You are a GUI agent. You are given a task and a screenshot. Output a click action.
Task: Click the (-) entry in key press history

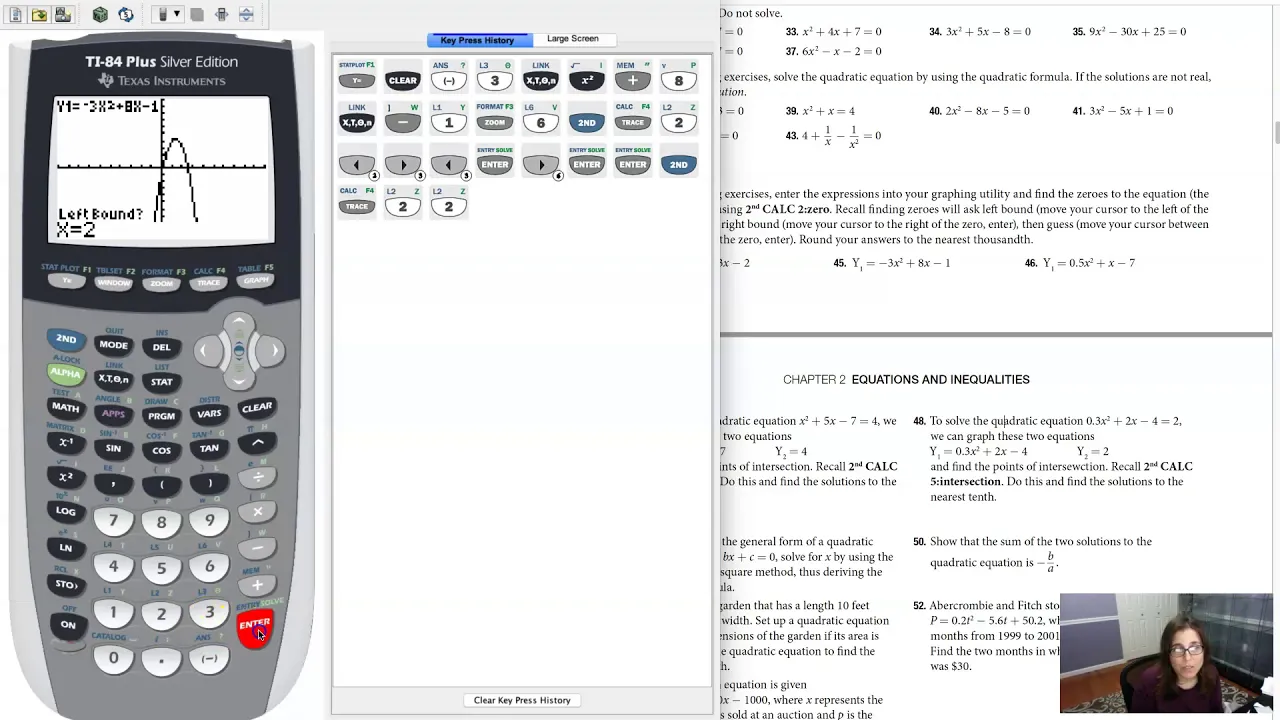coord(448,81)
